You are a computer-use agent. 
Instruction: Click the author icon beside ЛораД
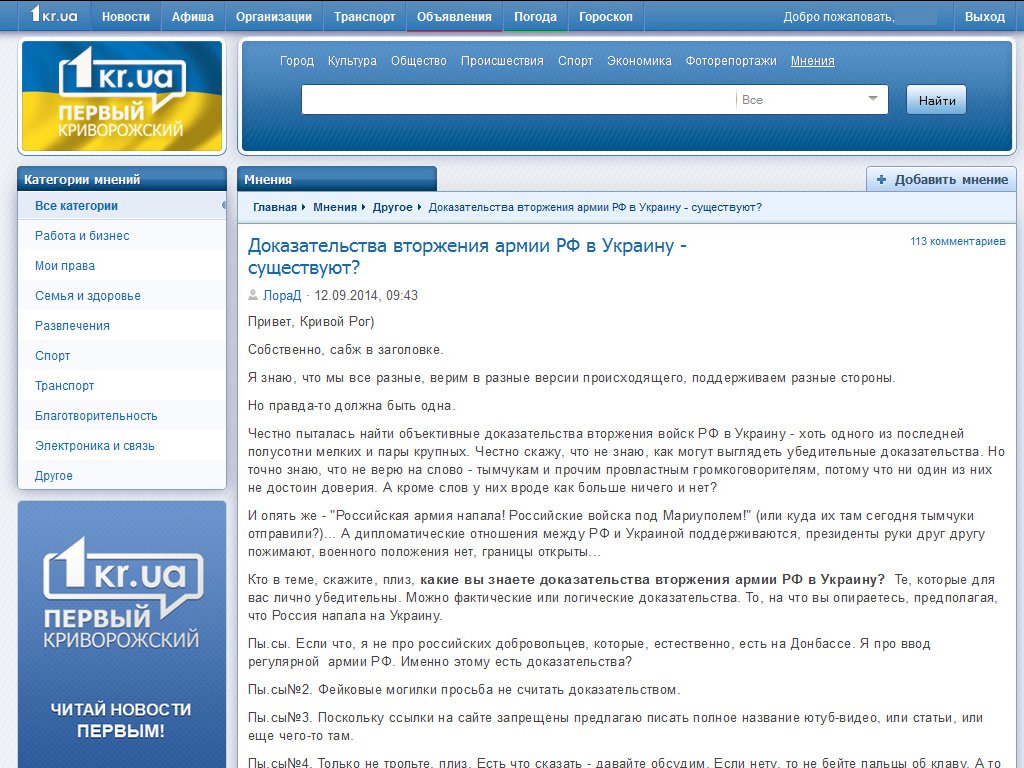(252, 295)
